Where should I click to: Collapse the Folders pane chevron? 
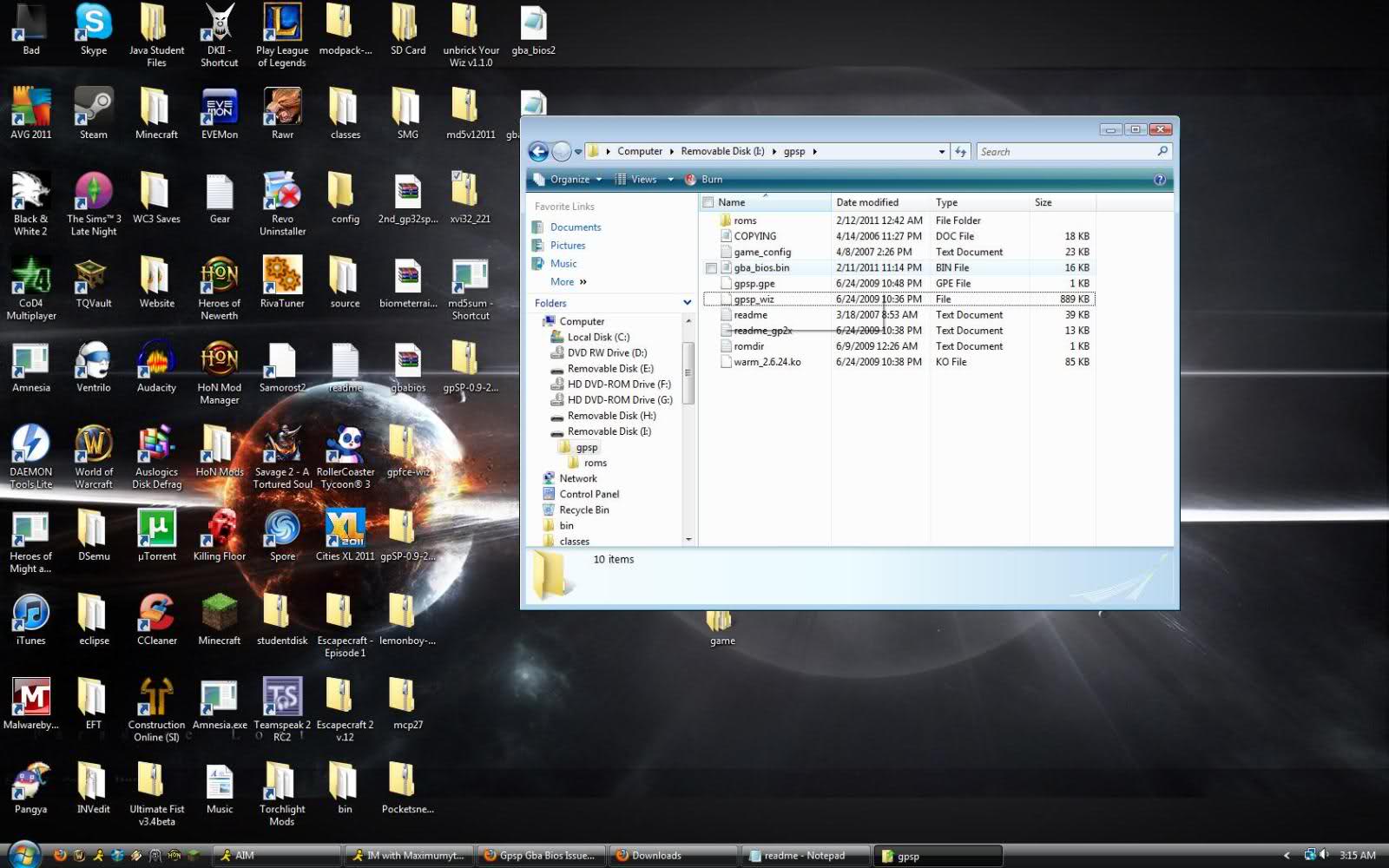(687, 303)
